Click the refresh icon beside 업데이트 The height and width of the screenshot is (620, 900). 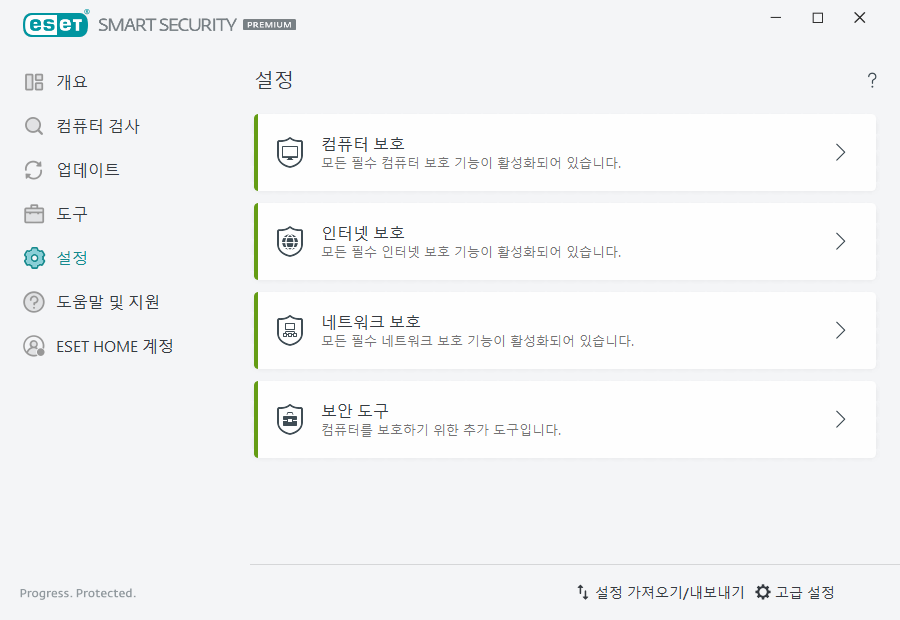pyautogui.click(x=34, y=170)
